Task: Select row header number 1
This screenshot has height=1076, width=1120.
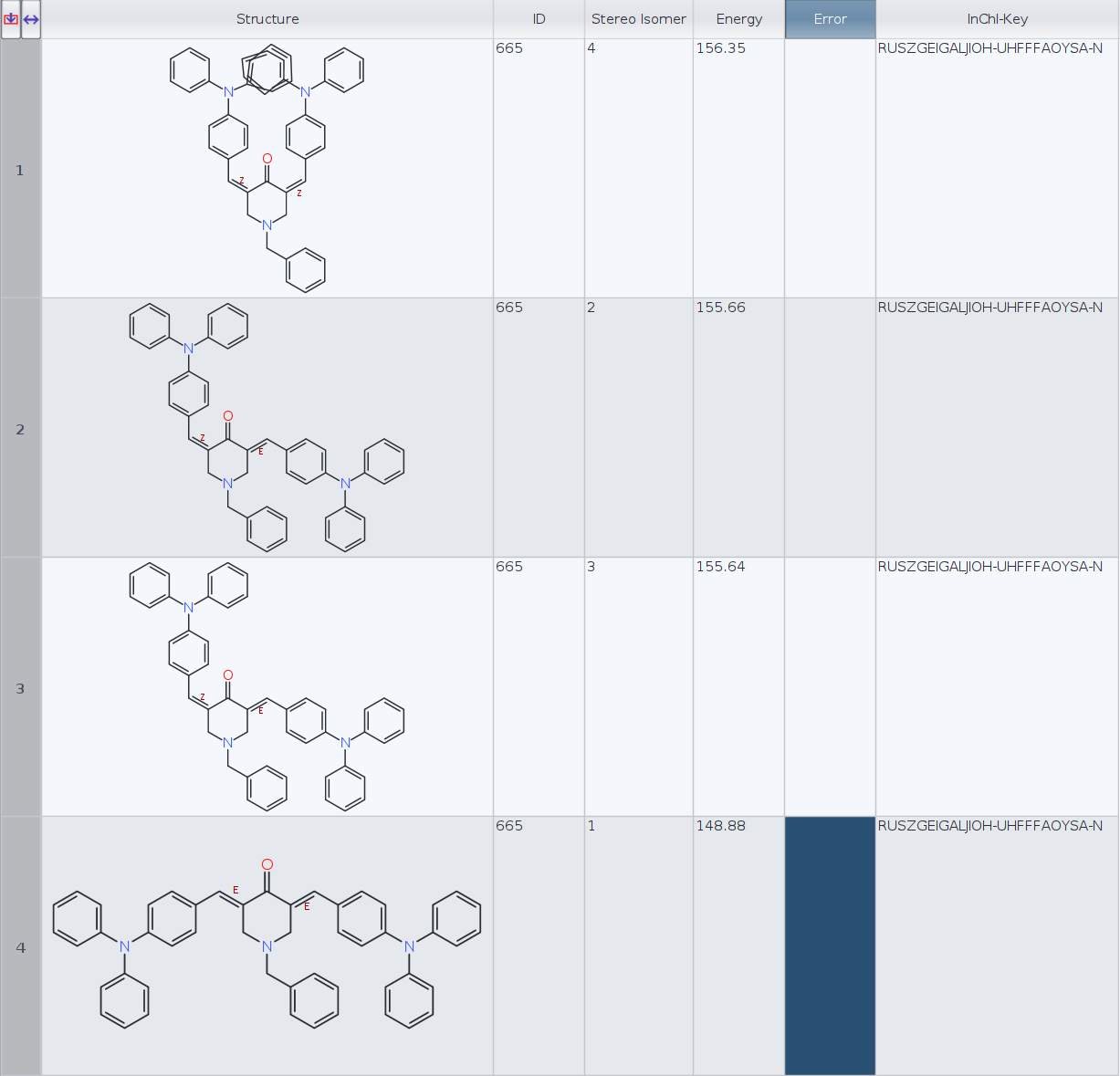Action: coord(20,170)
